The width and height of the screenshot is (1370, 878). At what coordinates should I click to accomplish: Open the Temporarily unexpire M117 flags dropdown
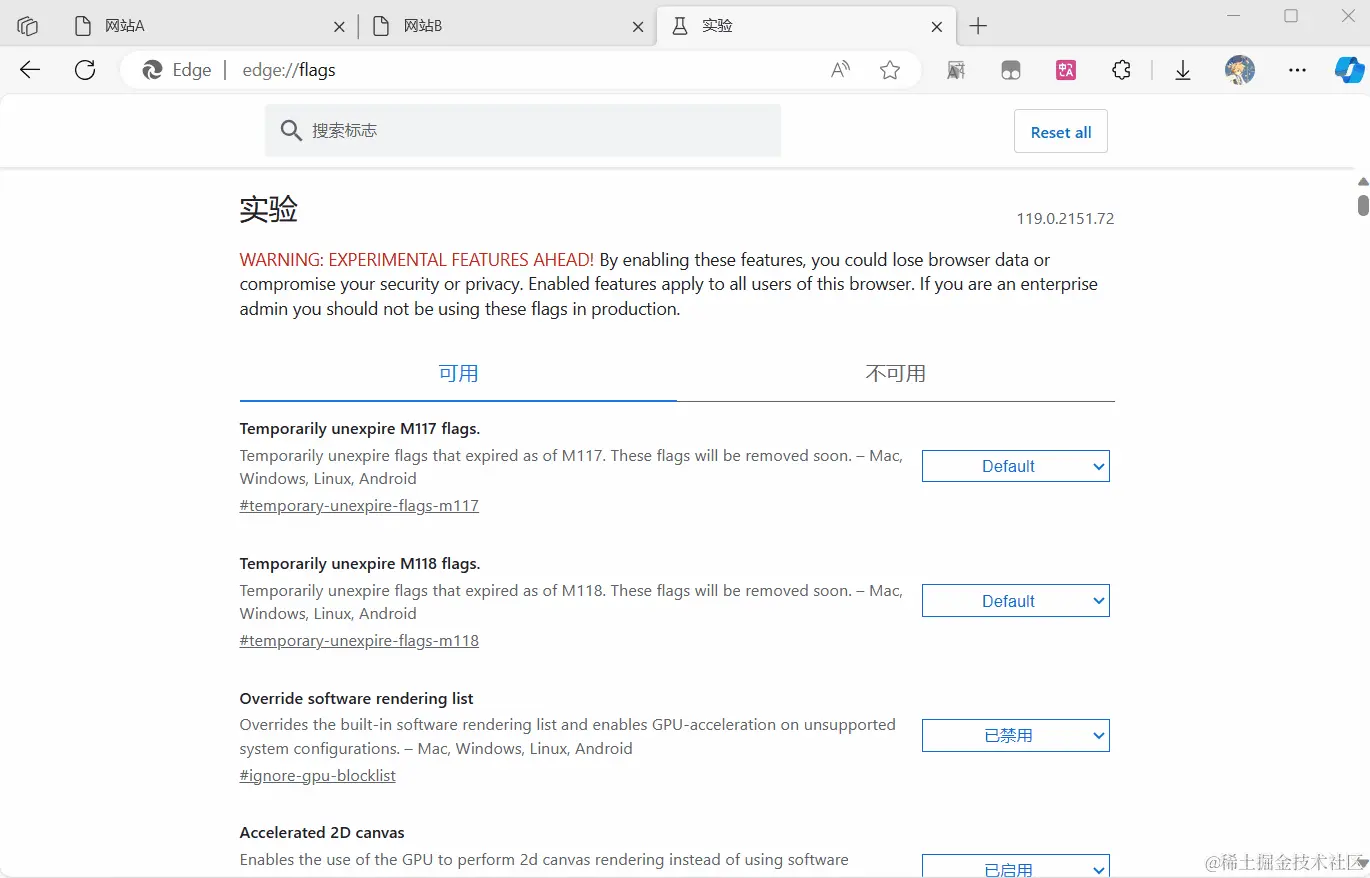1015,465
